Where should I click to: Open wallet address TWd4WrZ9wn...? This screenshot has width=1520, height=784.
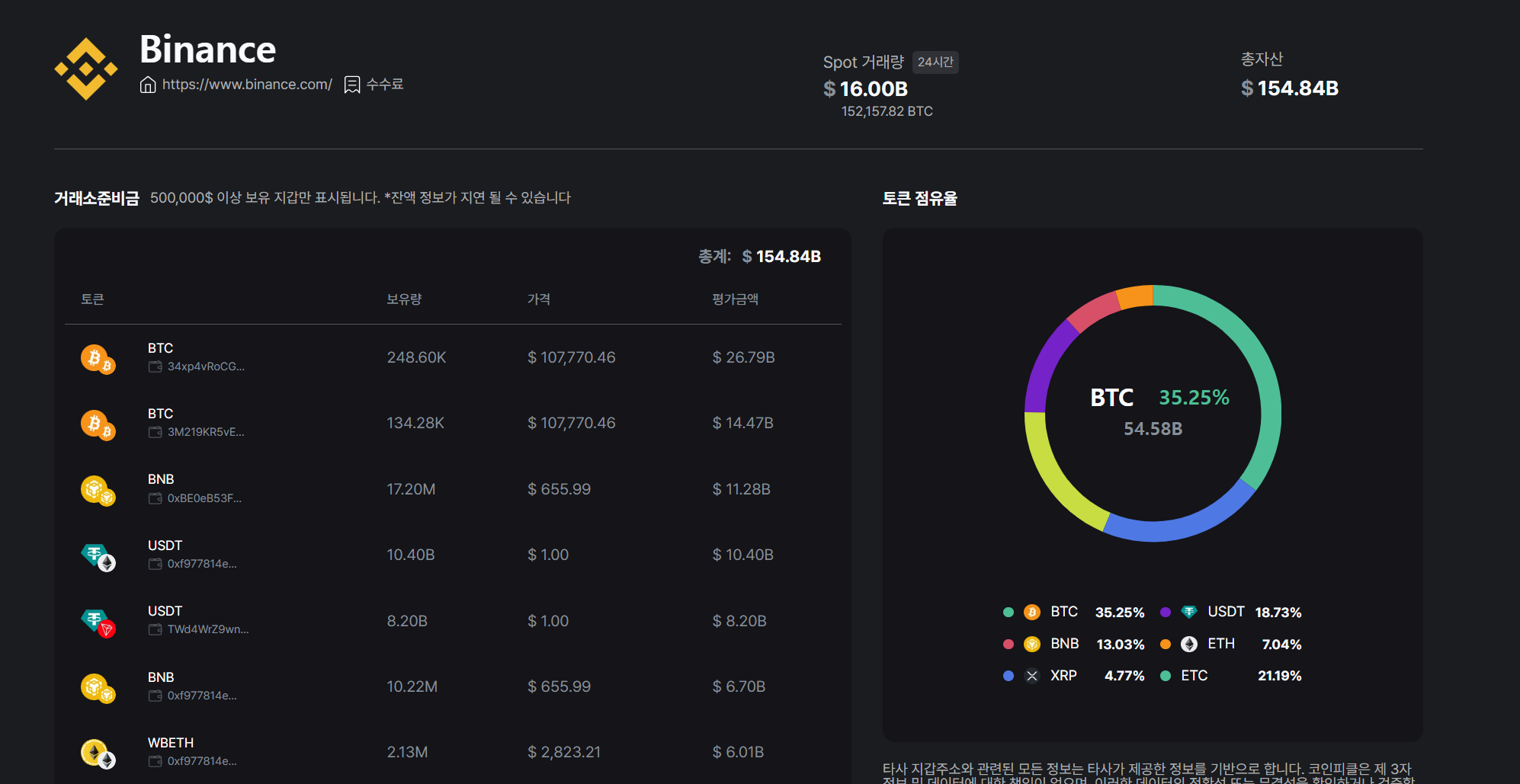pos(208,629)
